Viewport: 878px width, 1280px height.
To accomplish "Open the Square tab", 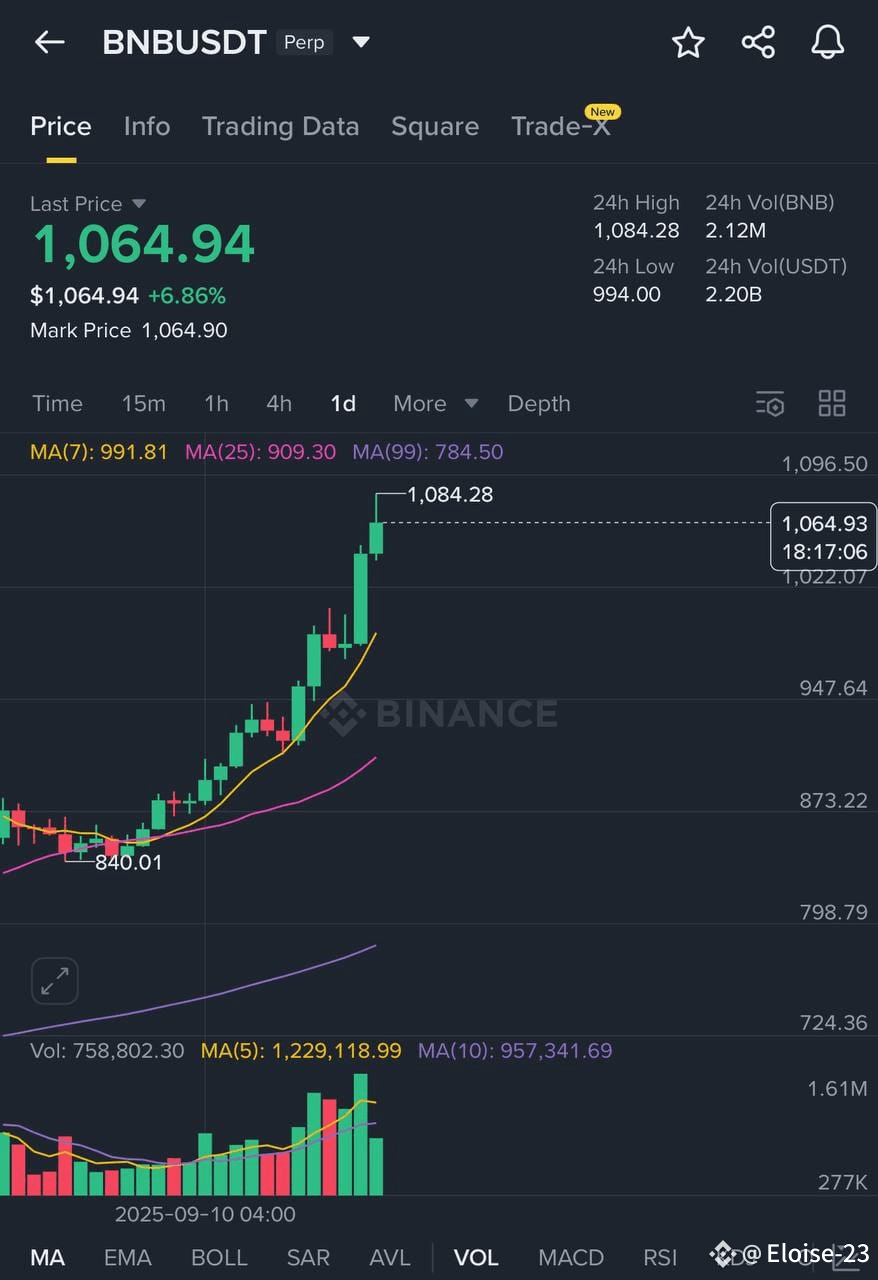I will (x=435, y=126).
